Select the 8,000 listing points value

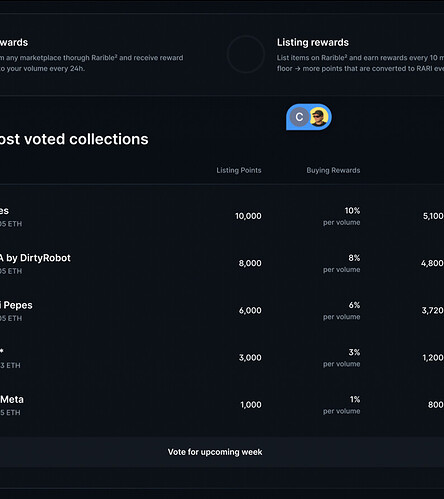click(x=250, y=263)
